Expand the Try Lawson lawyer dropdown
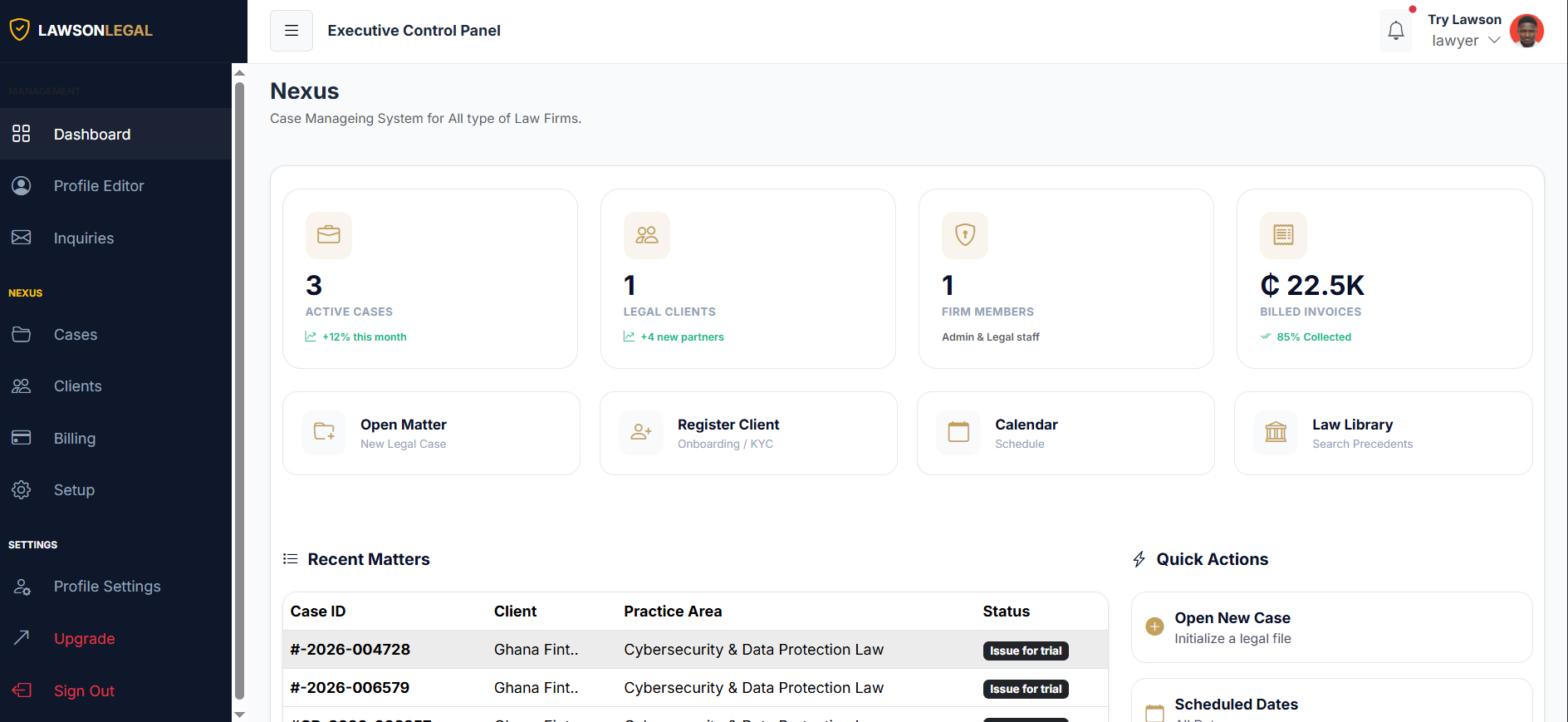The image size is (1568, 722). pos(1466,31)
